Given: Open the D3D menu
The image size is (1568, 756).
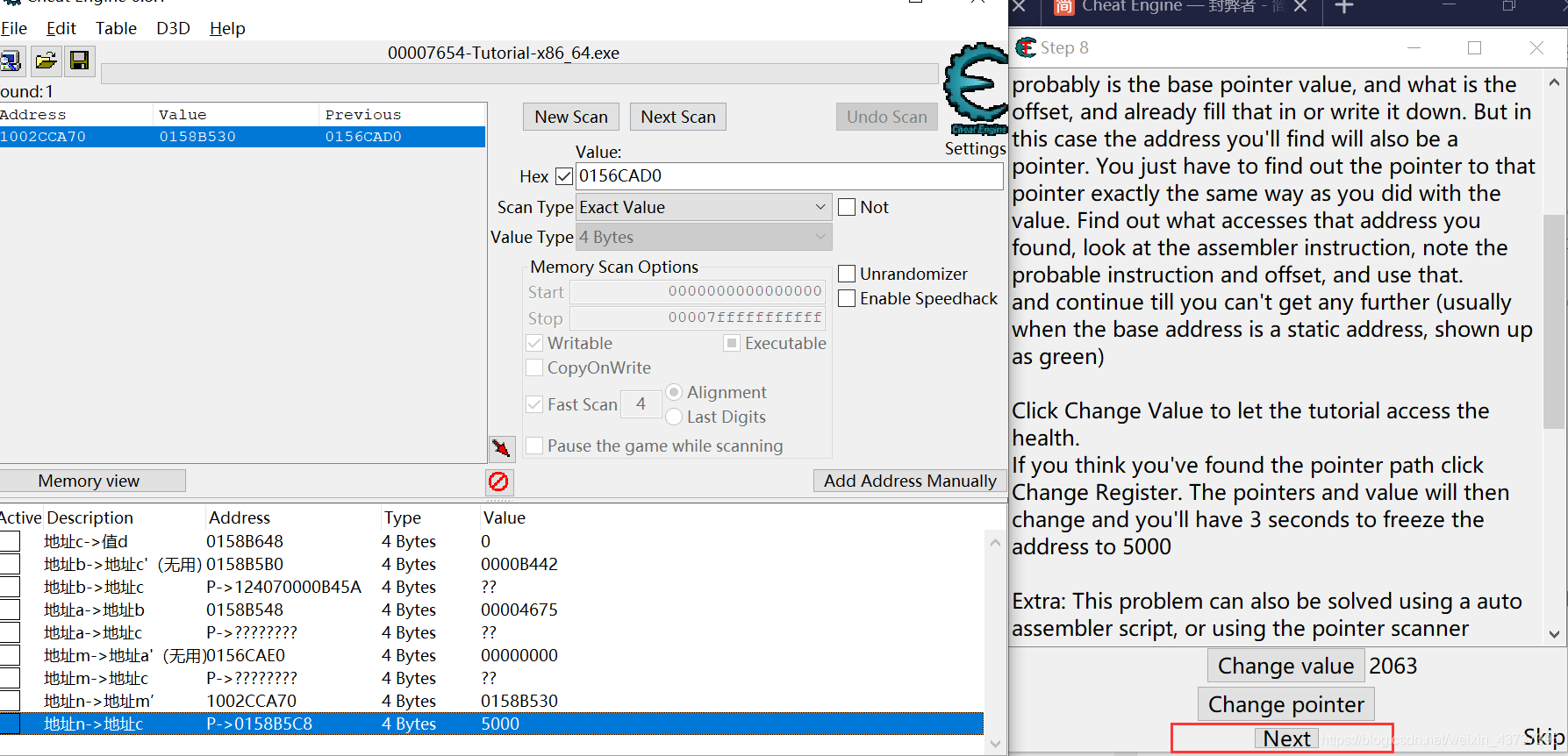Looking at the screenshot, I should (x=173, y=28).
